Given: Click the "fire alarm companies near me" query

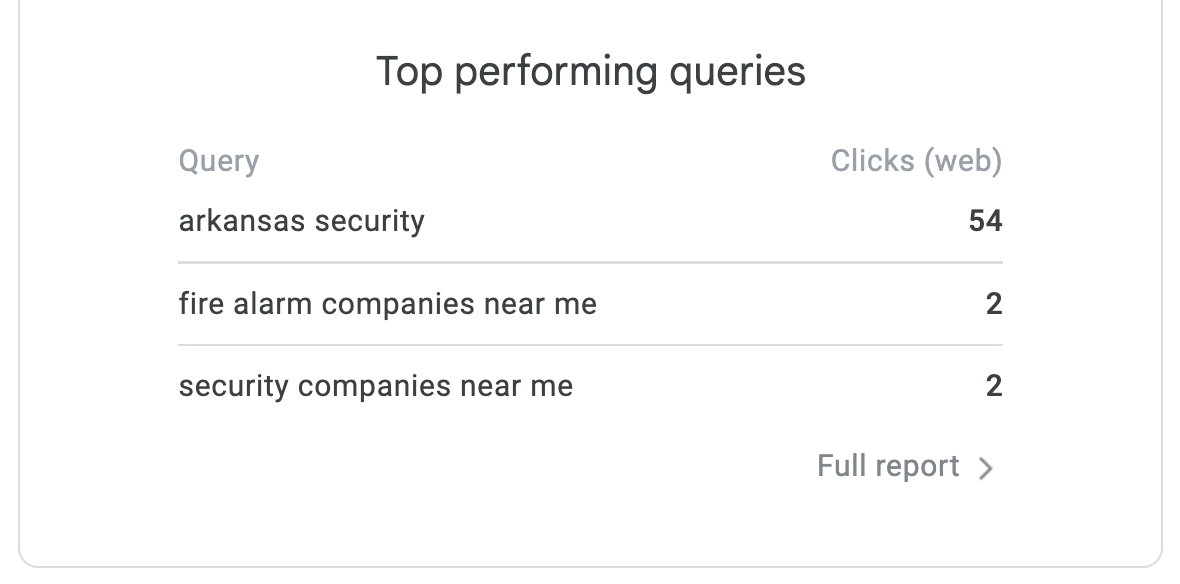Looking at the screenshot, I should coord(387,304).
